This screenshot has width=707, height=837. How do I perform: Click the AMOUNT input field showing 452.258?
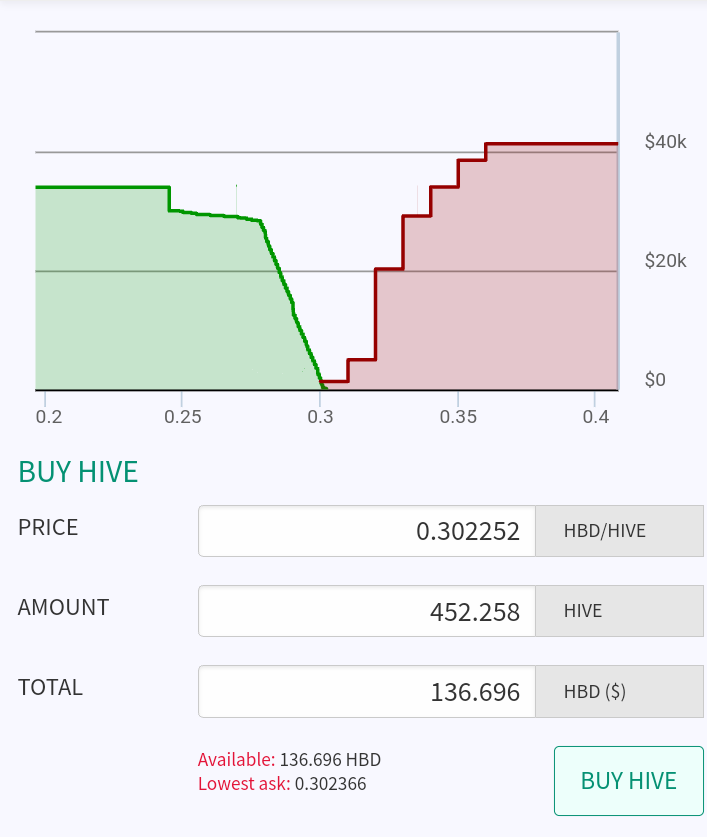pyautogui.click(x=367, y=611)
